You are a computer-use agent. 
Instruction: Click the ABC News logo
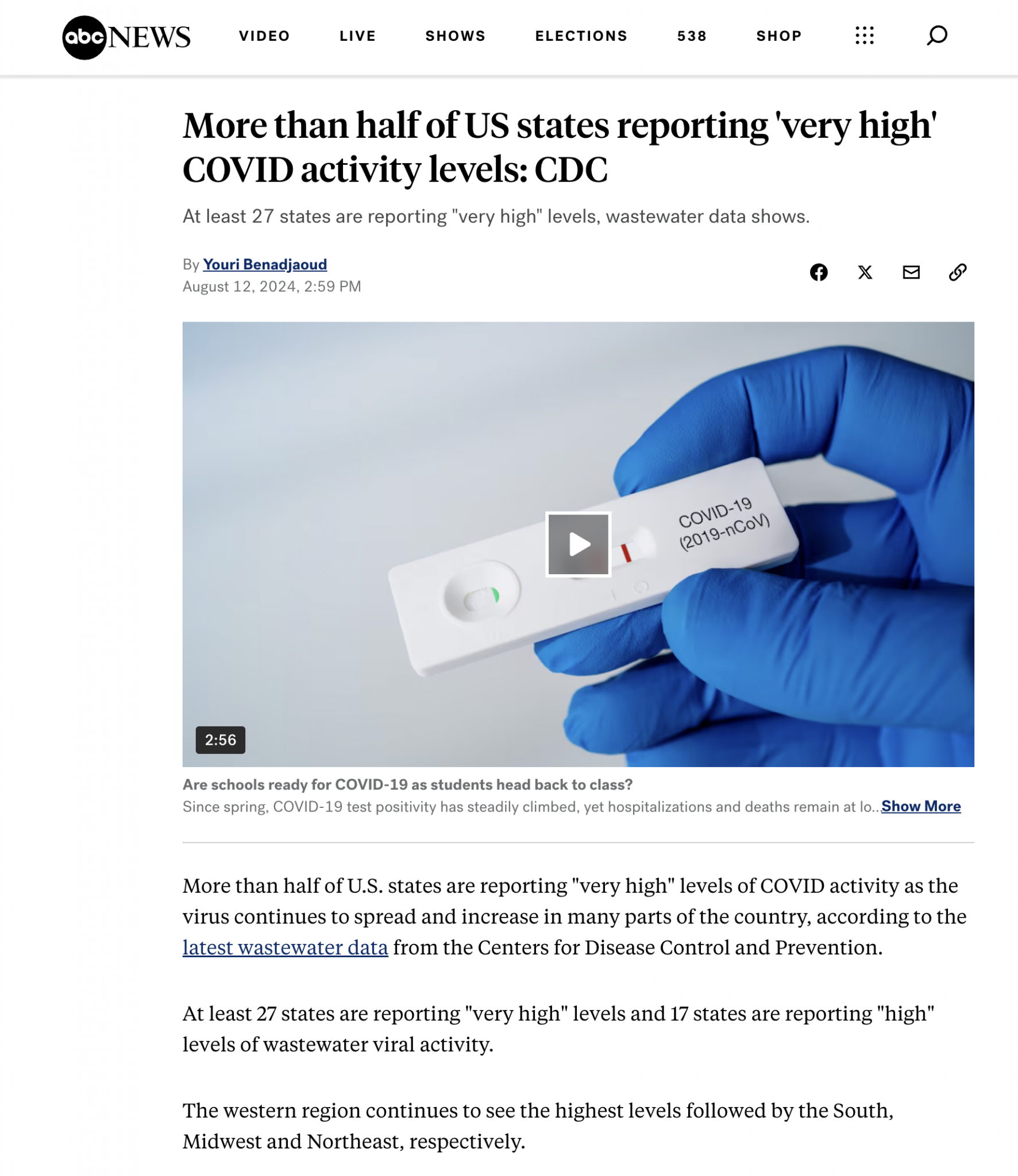click(x=126, y=37)
